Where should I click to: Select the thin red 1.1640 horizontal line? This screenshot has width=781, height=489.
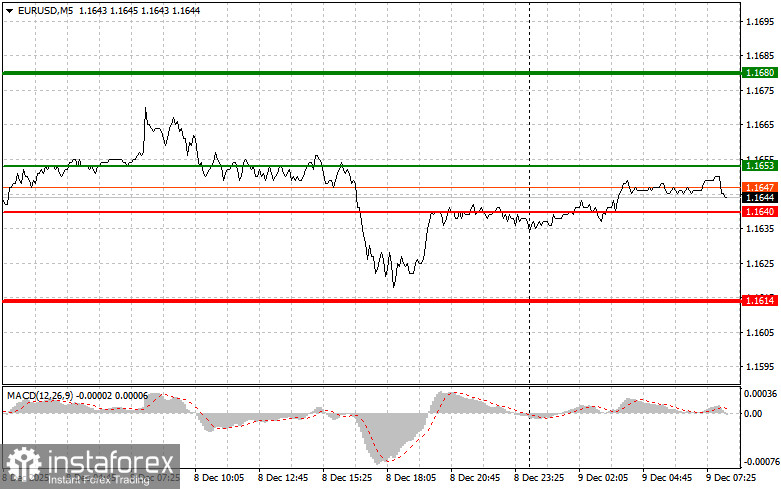[372, 212]
